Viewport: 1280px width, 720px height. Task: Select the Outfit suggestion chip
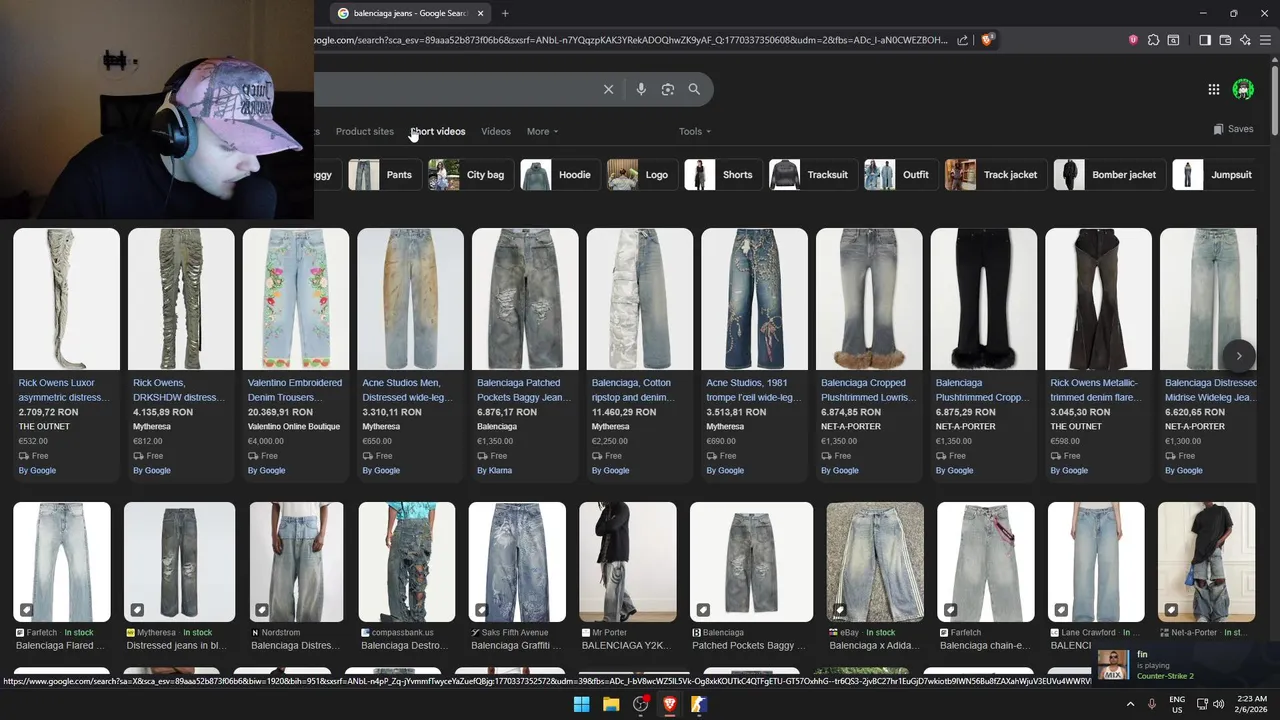coord(899,174)
